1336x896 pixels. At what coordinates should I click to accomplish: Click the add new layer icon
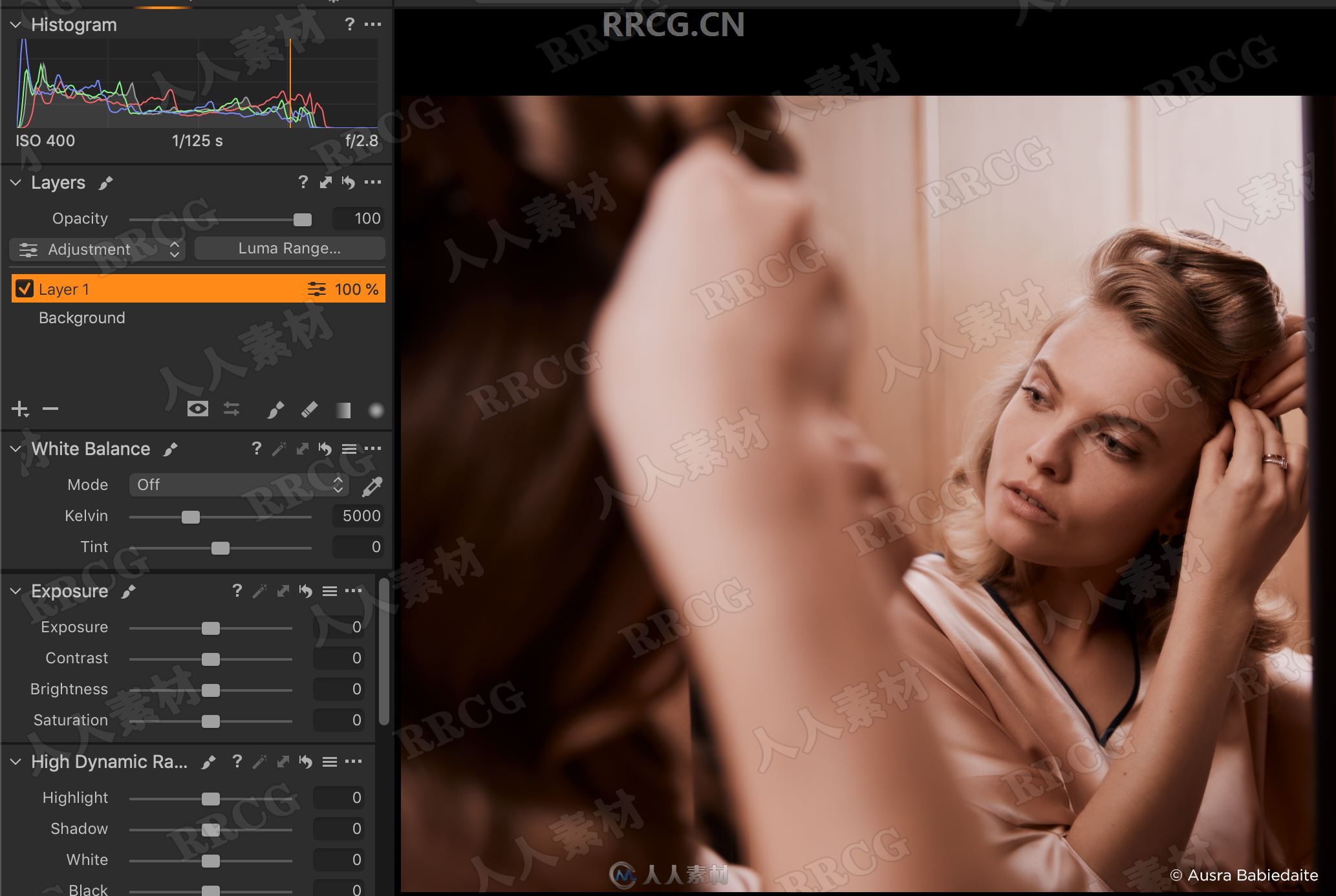[20, 408]
